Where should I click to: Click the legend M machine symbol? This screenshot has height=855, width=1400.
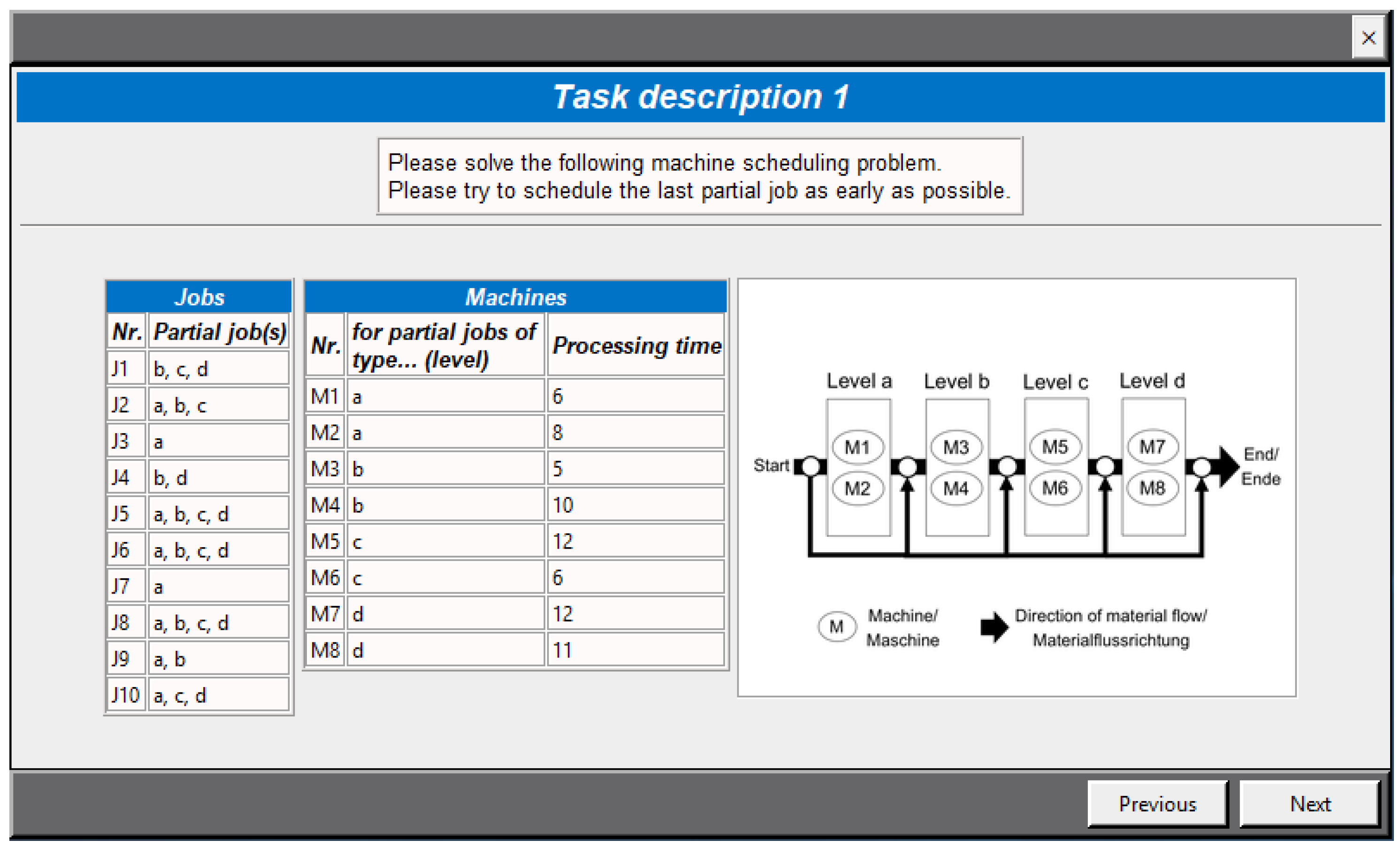(836, 626)
